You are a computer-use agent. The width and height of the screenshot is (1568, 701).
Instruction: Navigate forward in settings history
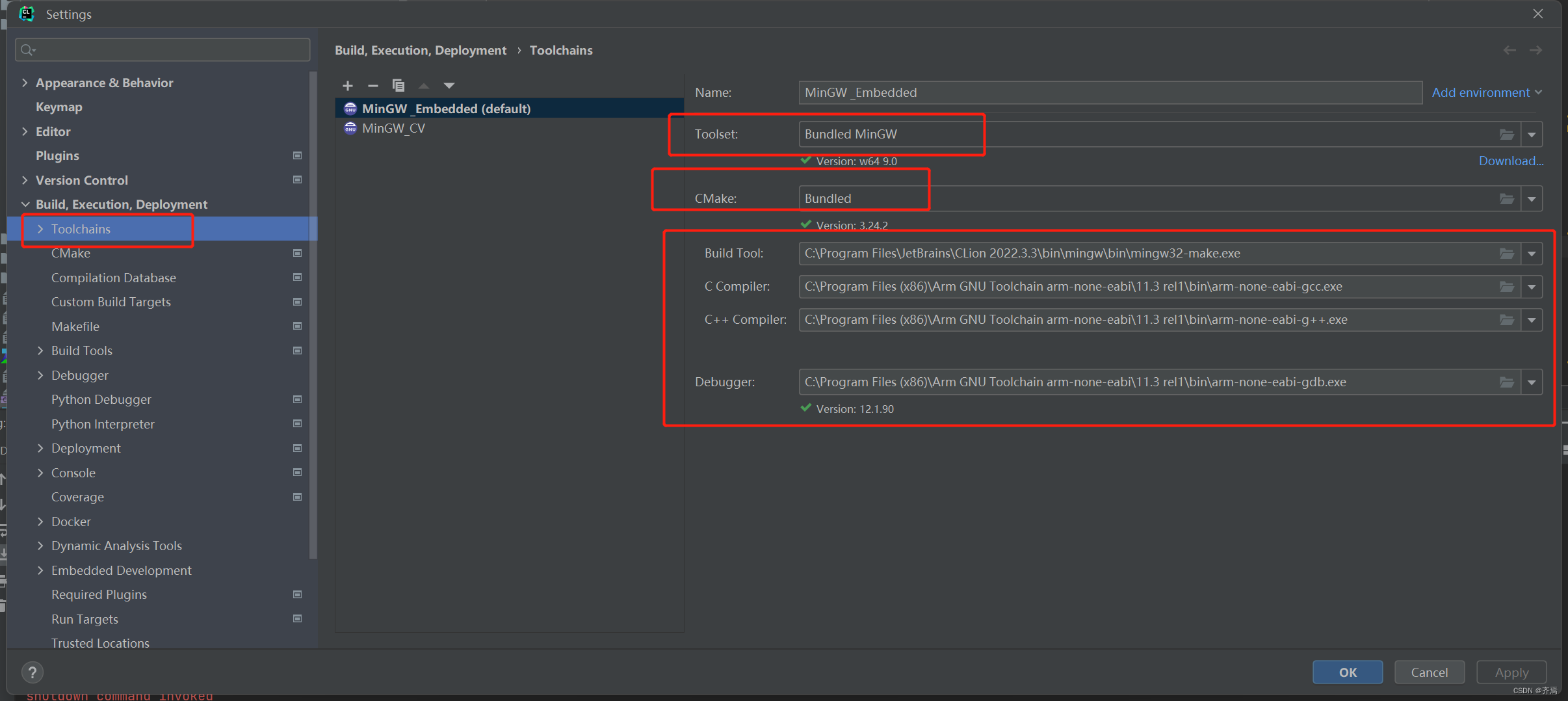coord(1536,51)
